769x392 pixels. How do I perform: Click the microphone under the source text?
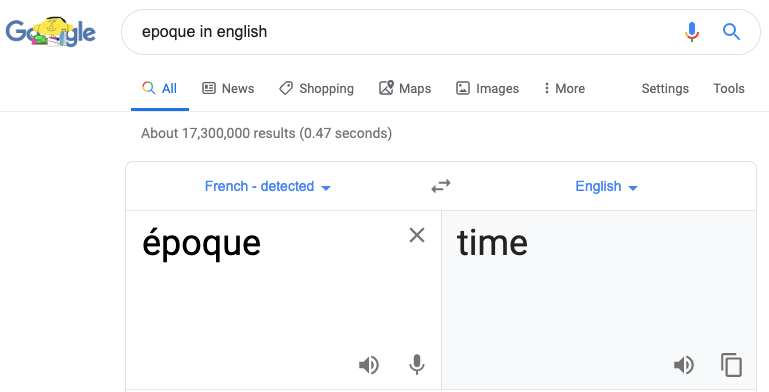click(417, 365)
